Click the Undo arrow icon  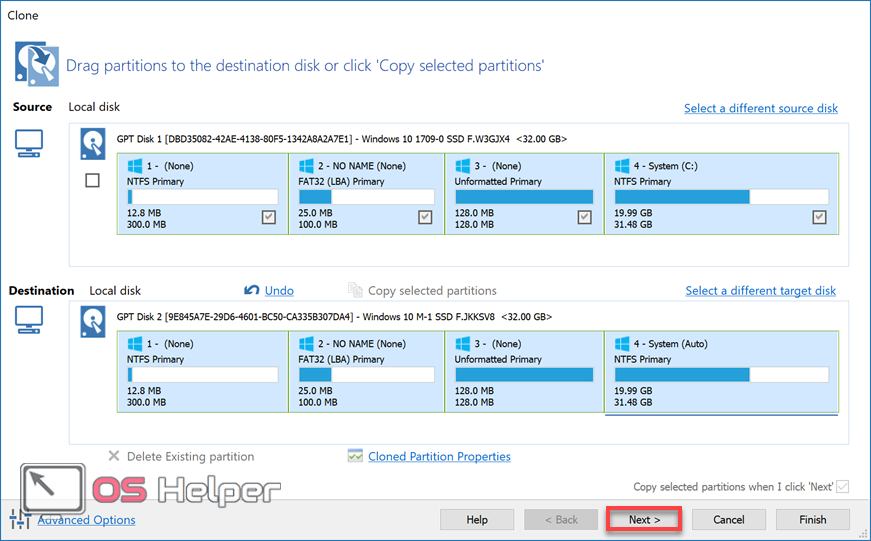252,290
